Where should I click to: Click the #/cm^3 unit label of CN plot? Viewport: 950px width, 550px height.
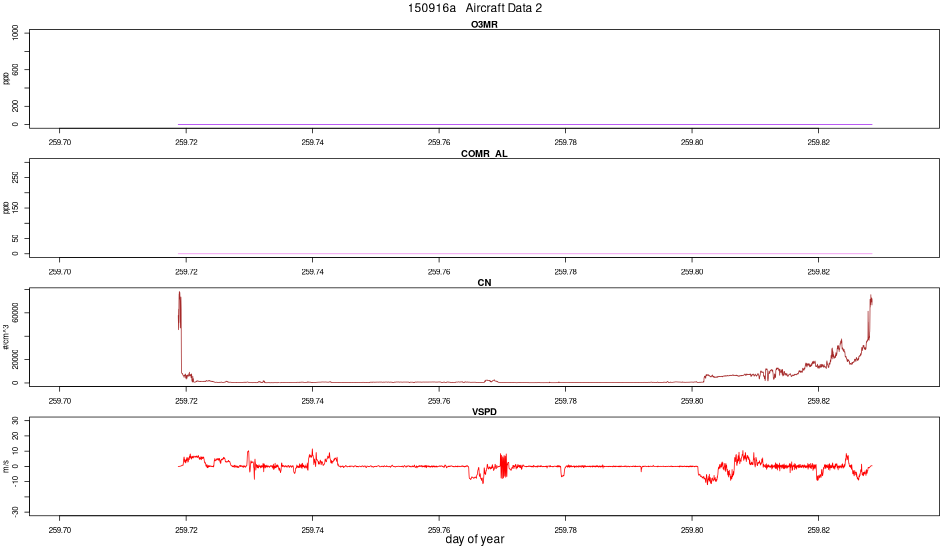pyautogui.click(x=6, y=337)
